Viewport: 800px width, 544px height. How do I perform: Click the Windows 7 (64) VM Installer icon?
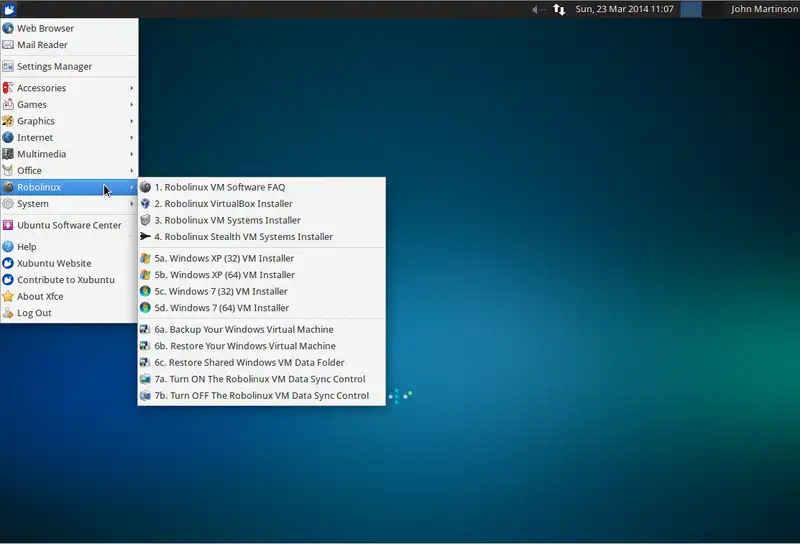click(x=146, y=308)
